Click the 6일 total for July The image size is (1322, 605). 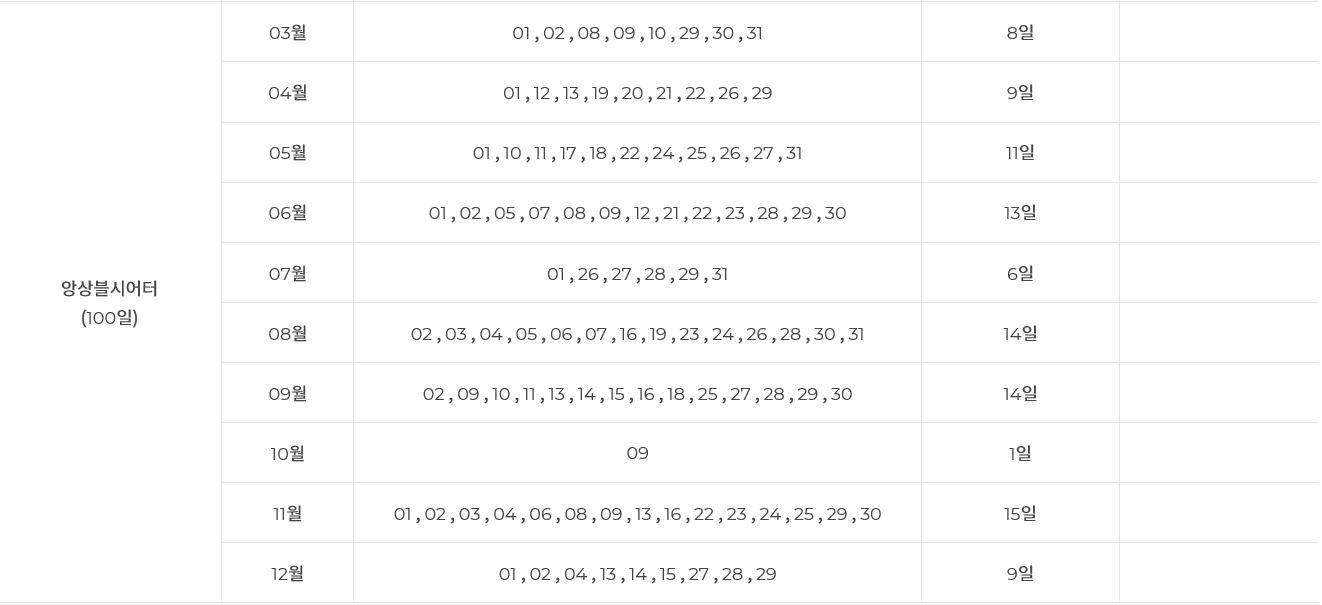pyautogui.click(x=1020, y=273)
